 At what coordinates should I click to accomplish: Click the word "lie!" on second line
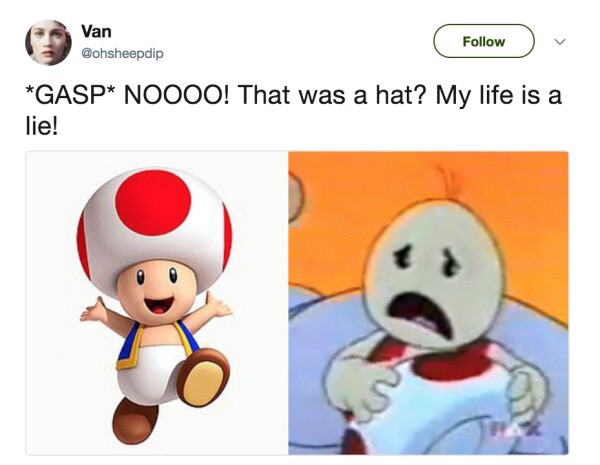point(42,127)
